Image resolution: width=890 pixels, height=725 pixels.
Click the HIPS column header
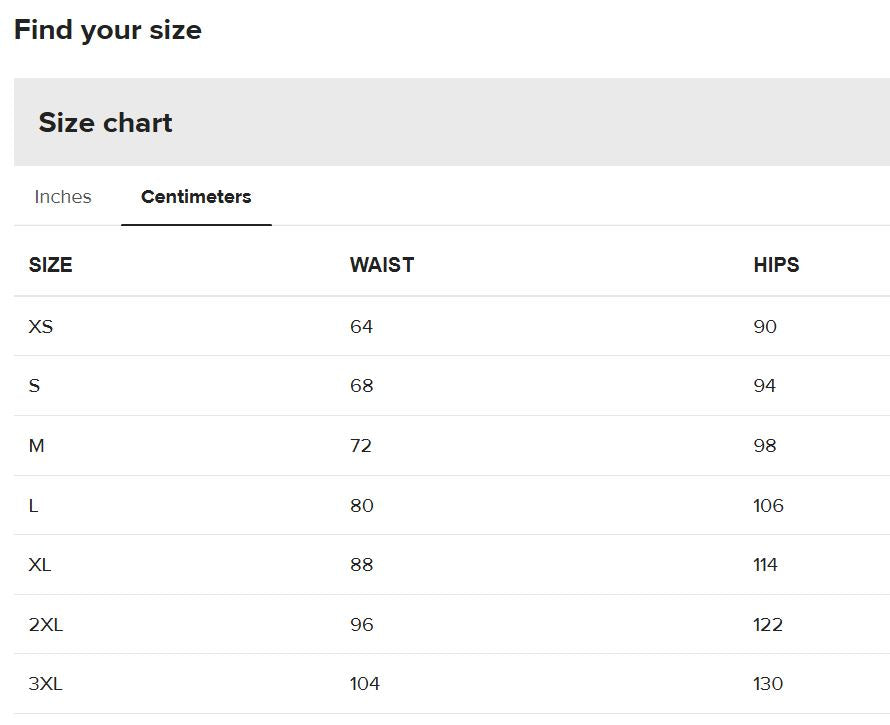(776, 265)
